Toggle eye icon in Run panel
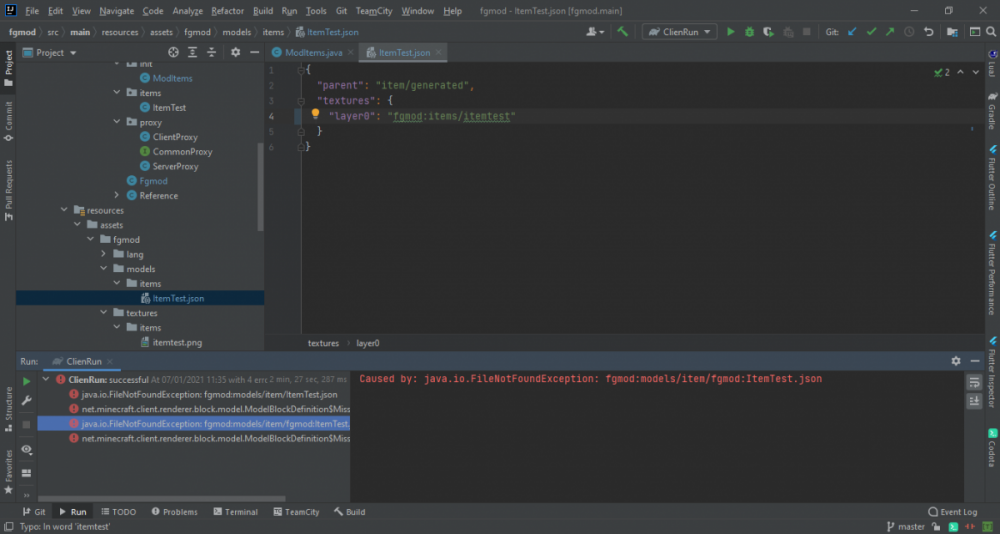The height and width of the screenshot is (534, 1000). tap(26, 449)
